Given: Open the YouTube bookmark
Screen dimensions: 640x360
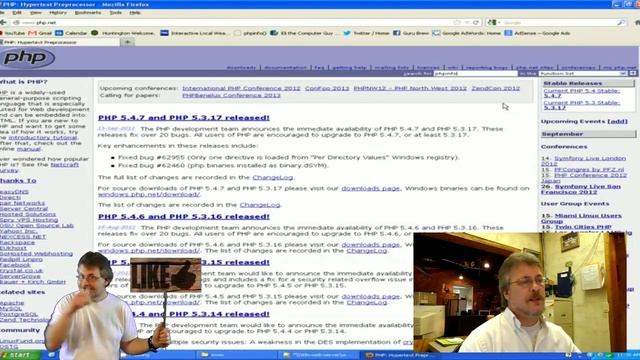Looking at the screenshot, I should [12, 33].
